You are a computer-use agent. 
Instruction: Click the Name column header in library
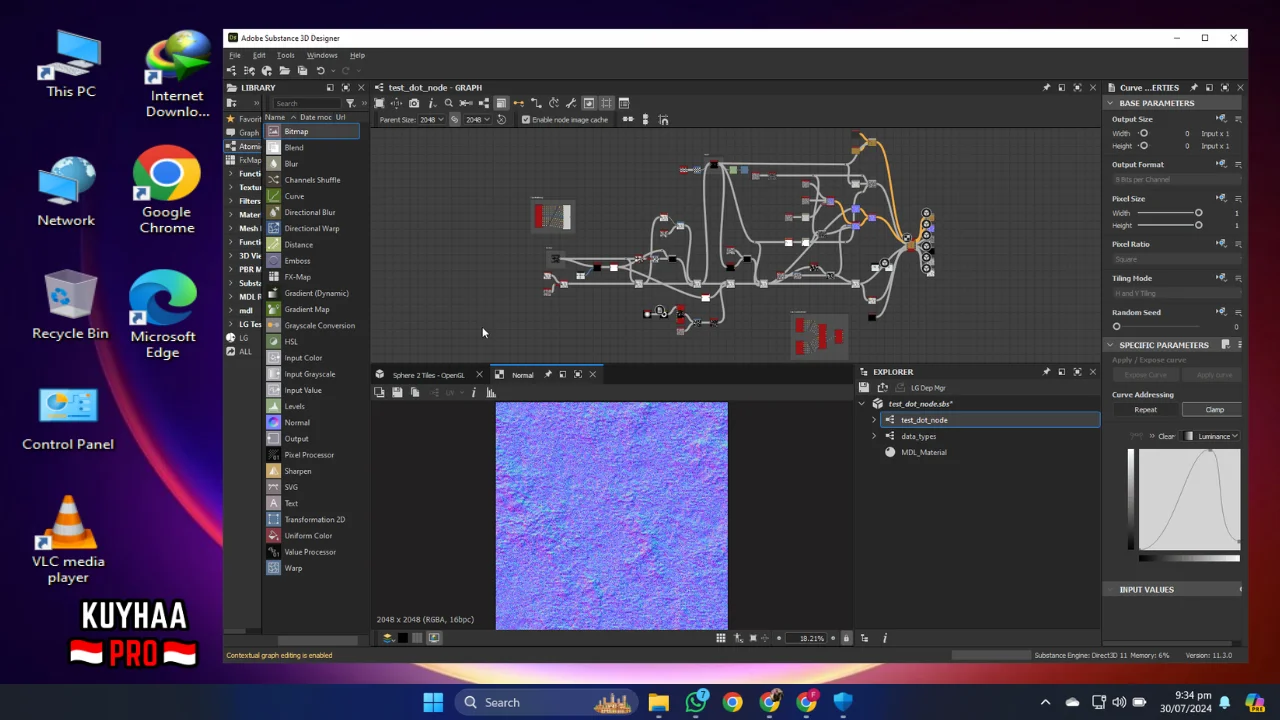click(275, 117)
